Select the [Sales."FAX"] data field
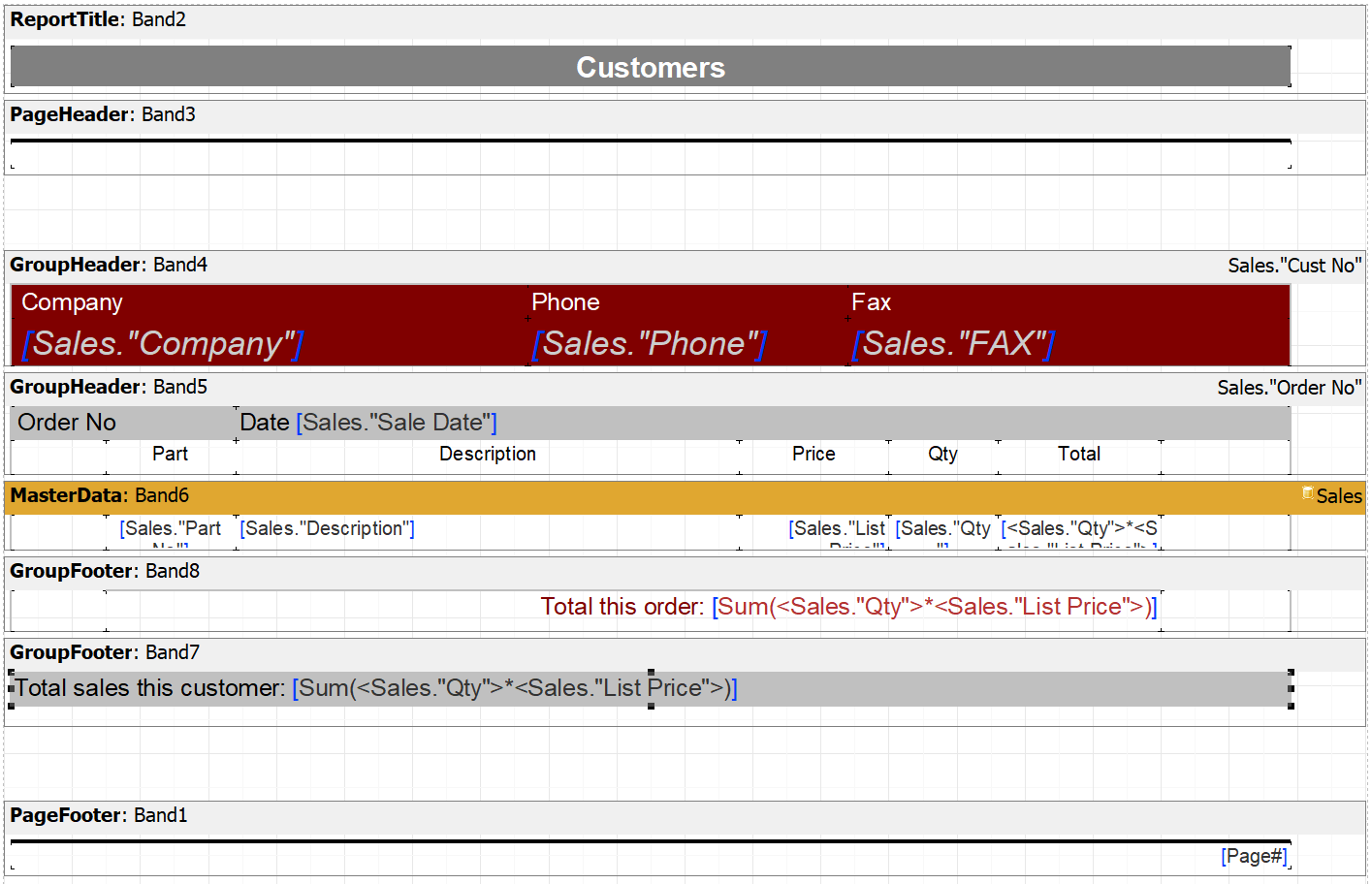1372x884 pixels. coord(952,343)
